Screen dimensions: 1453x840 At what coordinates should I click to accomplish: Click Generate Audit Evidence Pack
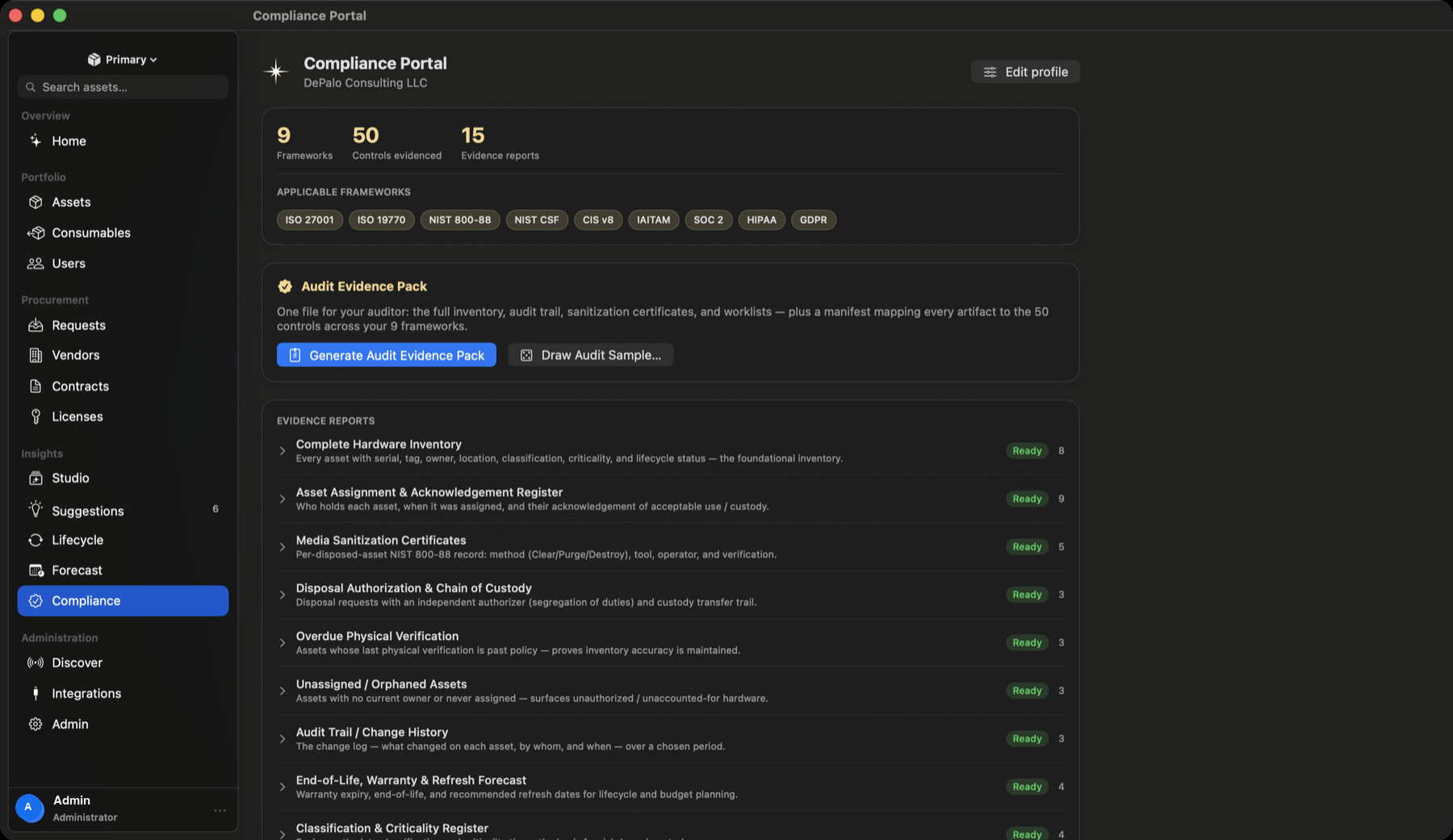tap(387, 355)
